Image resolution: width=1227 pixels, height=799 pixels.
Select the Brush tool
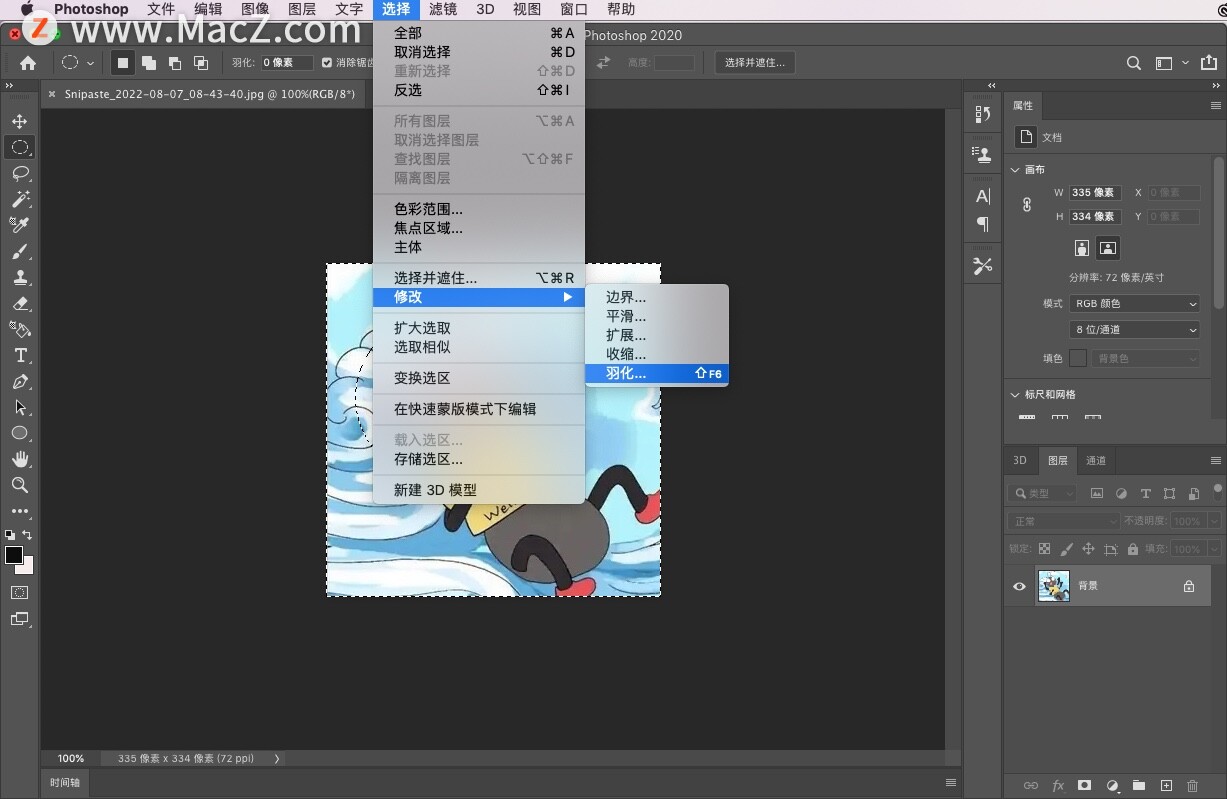(x=20, y=251)
